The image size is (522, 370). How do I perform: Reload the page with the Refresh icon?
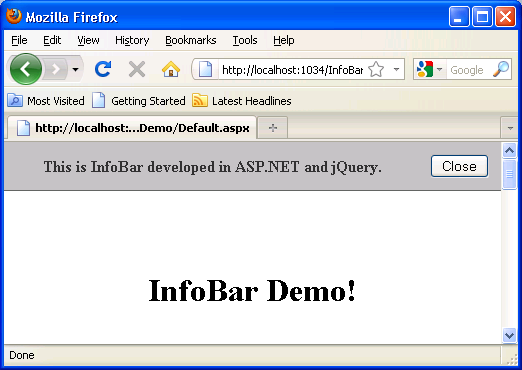pyautogui.click(x=103, y=69)
